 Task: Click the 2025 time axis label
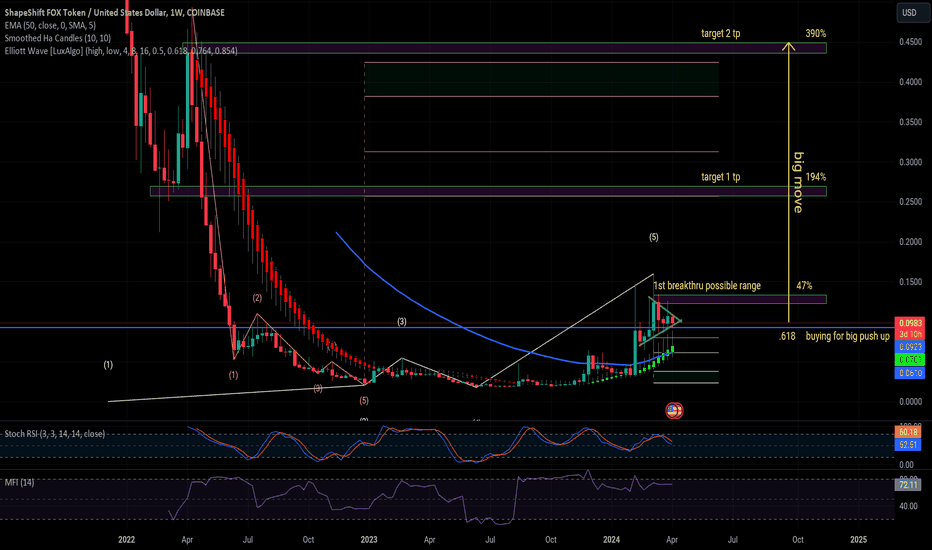[858, 540]
